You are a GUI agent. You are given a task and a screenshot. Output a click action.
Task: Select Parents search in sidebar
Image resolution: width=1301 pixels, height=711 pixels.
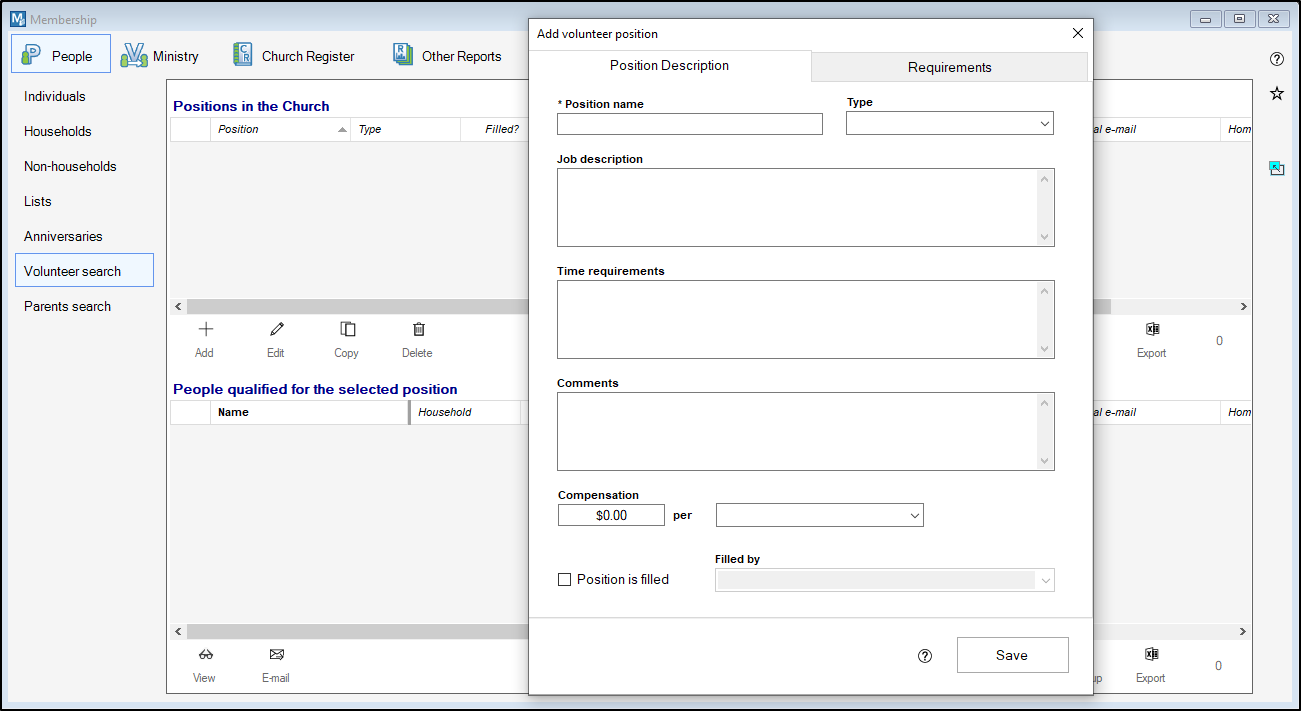(x=68, y=306)
